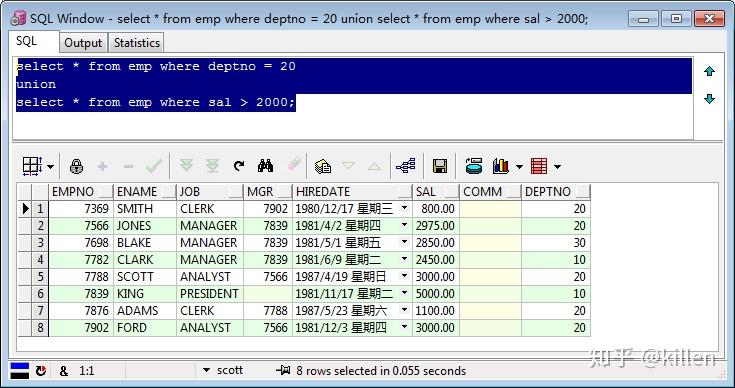Click inside the SQL editor text area

point(352,98)
